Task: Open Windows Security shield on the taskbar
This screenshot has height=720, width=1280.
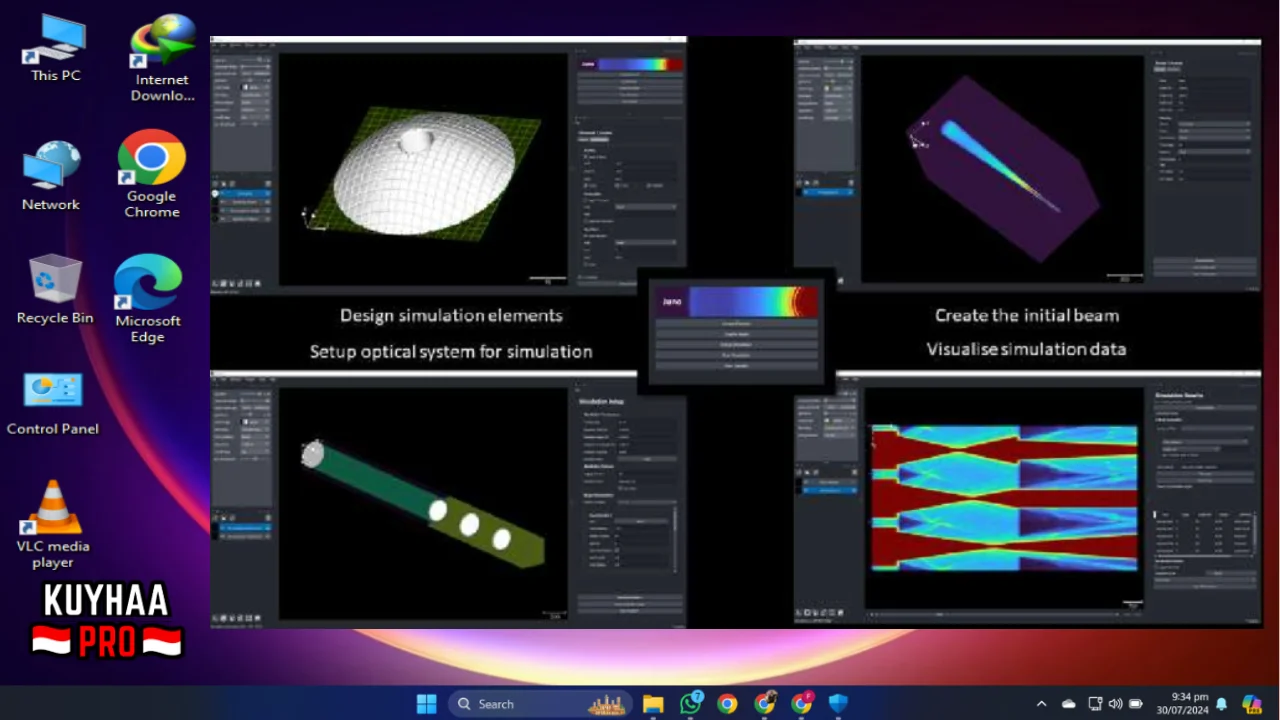Action: [839, 704]
